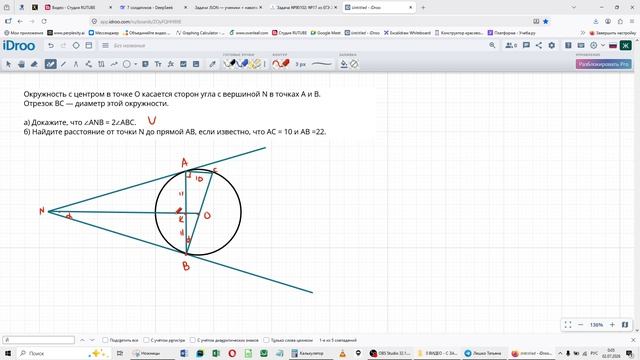Screen dimensions: 640x360
Task: Switch to the RUTUBE Studio browser tab
Action: [78, 7]
